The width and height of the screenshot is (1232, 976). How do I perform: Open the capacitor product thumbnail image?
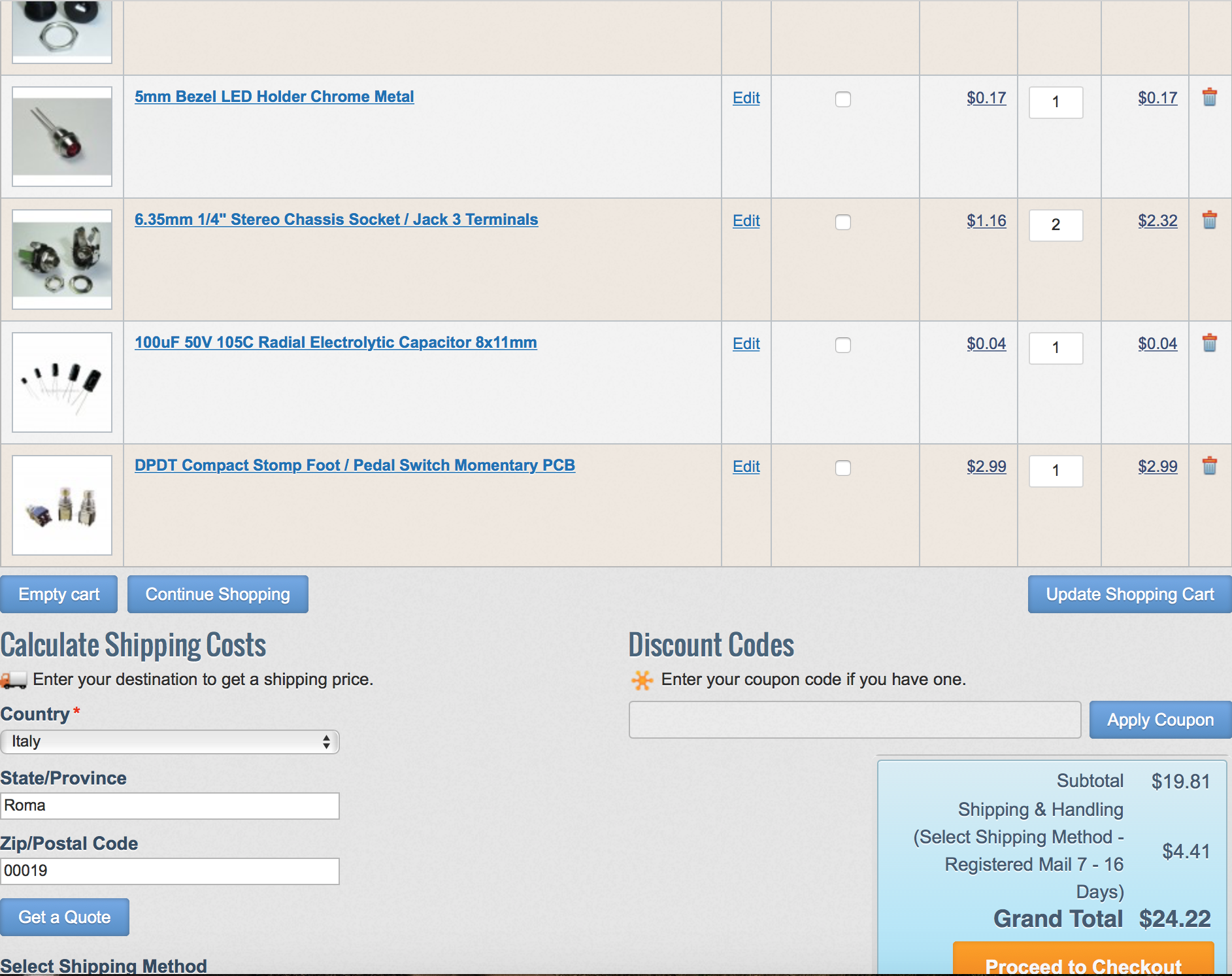[x=62, y=382]
